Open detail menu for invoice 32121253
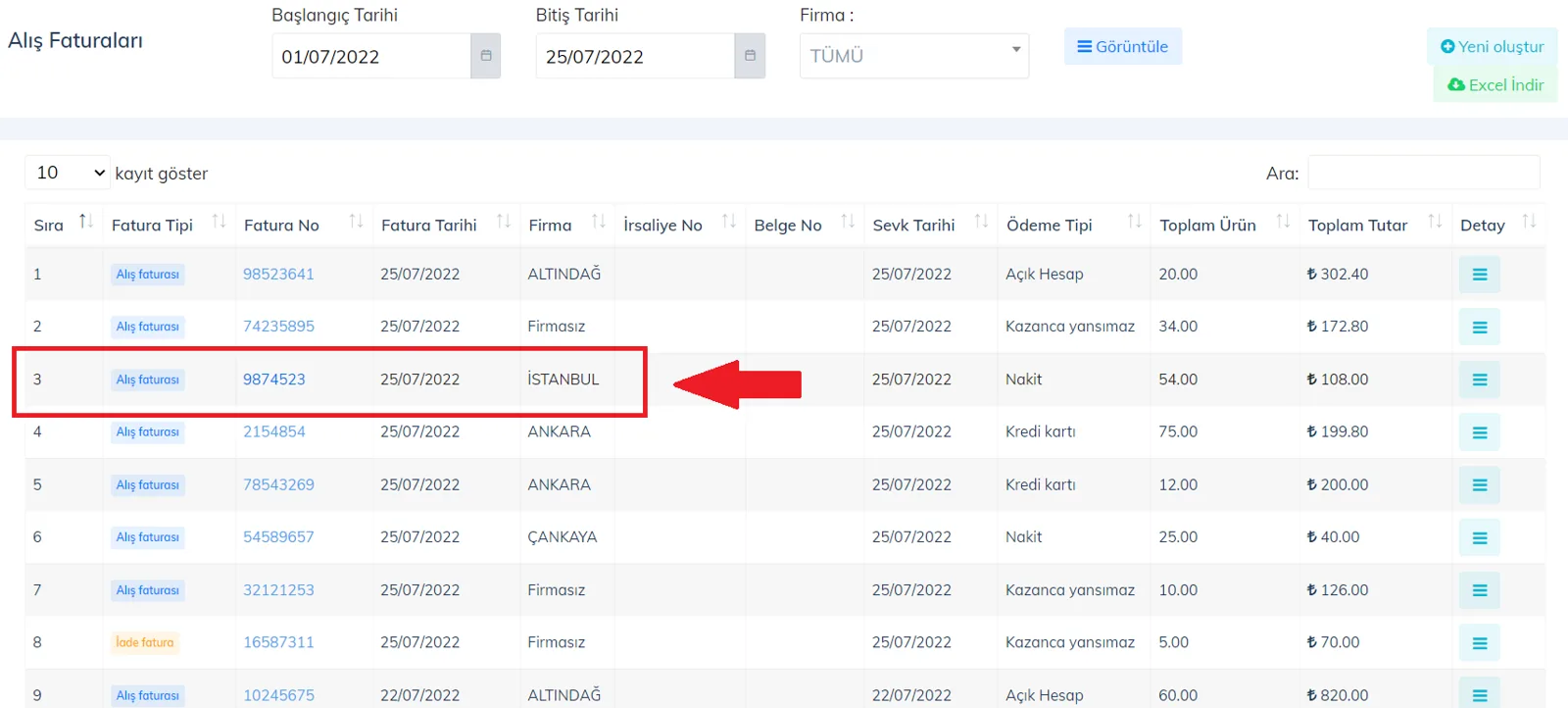The height and width of the screenshot is (708, 1568). click(x=1480, y=590)
